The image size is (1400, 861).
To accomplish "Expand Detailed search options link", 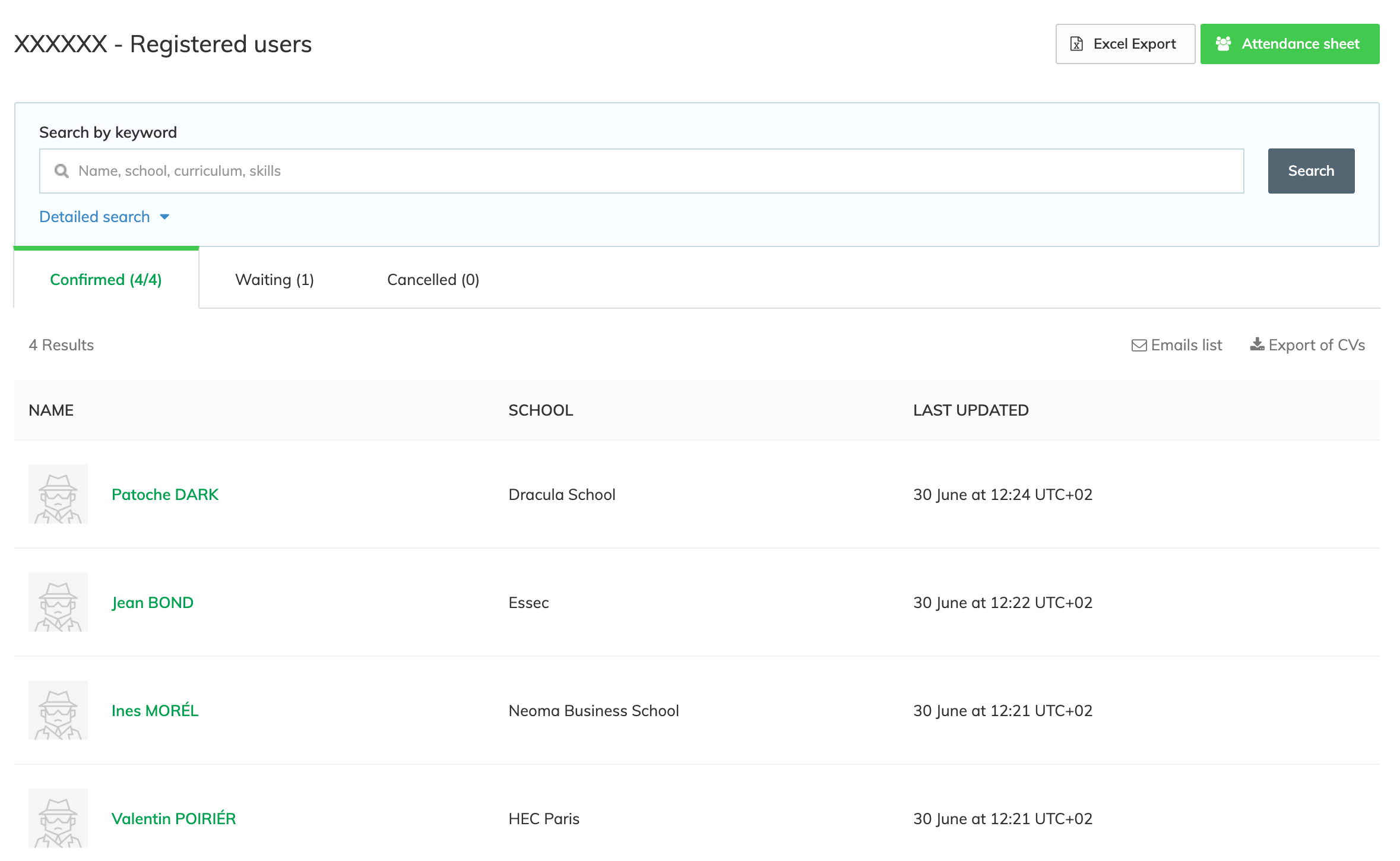I will (94, 217).
